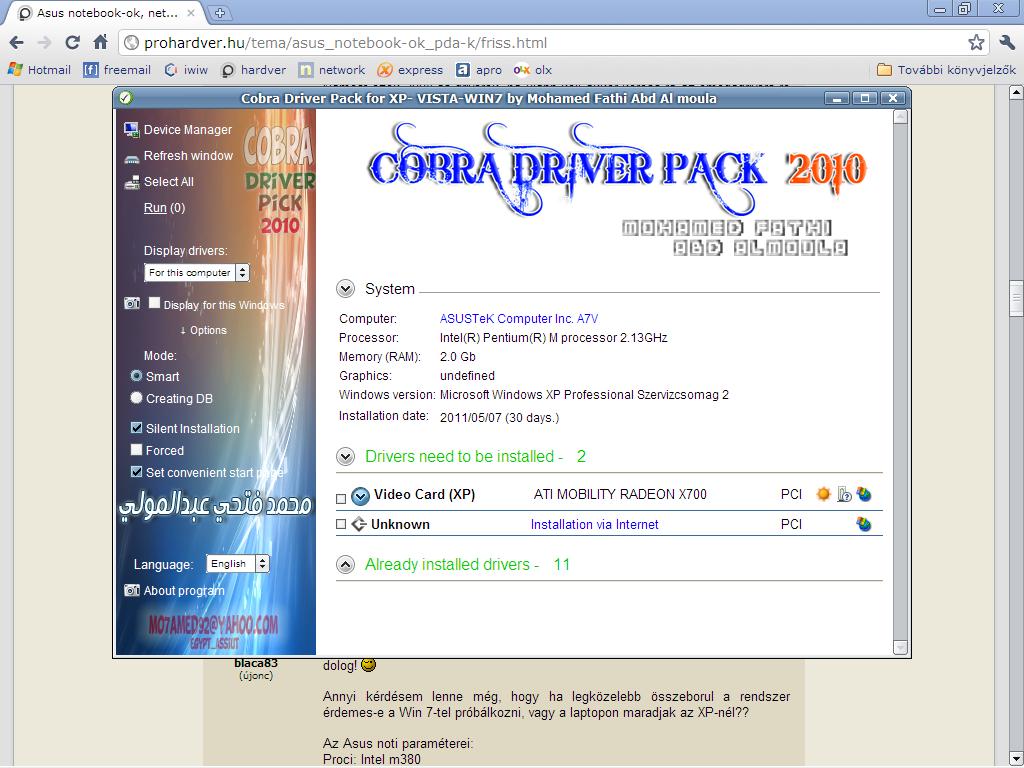Open Device Manager from the sidebar
Screen dimensions: 1024x768
(187, 130)
